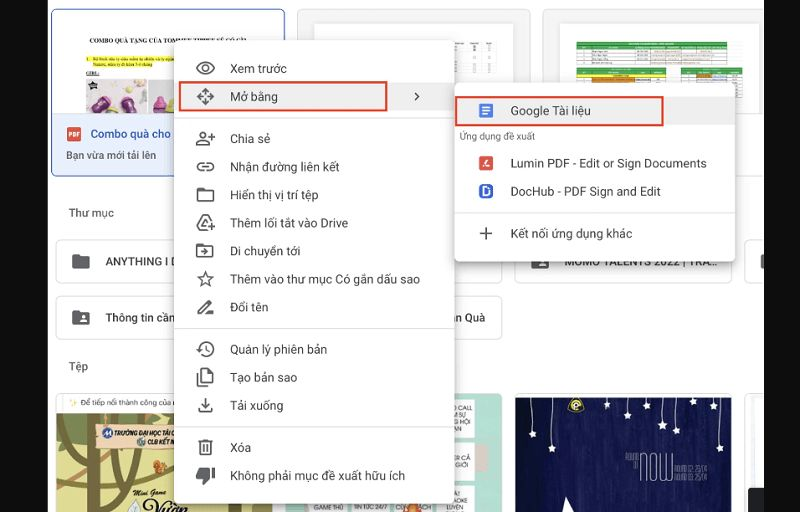Choose Xem trước from the context menu

314,68
